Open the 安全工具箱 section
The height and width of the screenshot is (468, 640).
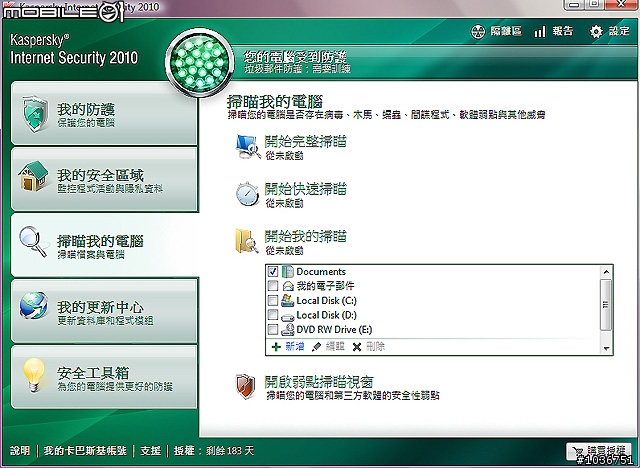(104, 377)
